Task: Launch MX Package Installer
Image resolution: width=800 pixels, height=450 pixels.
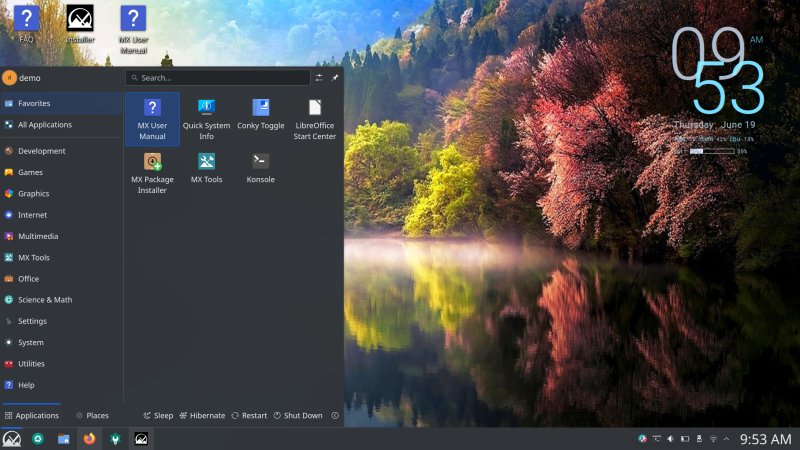Action: pos(152,173)
